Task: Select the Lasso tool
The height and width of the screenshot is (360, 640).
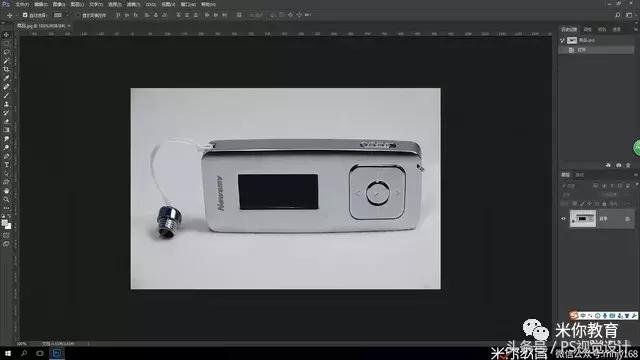Action: (6, 52)
